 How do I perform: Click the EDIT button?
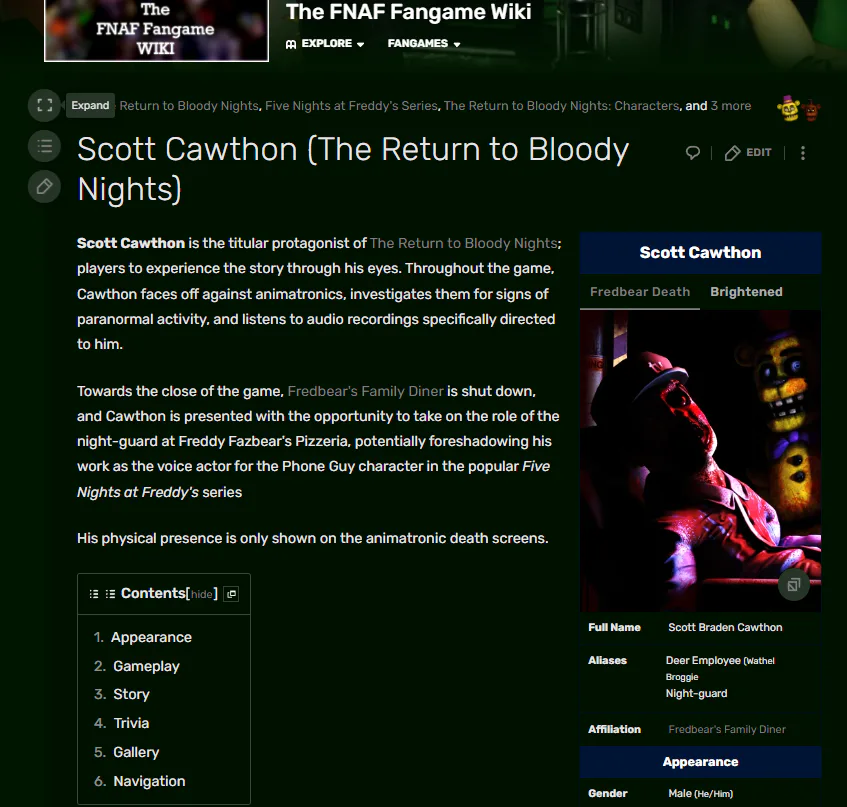748,153
